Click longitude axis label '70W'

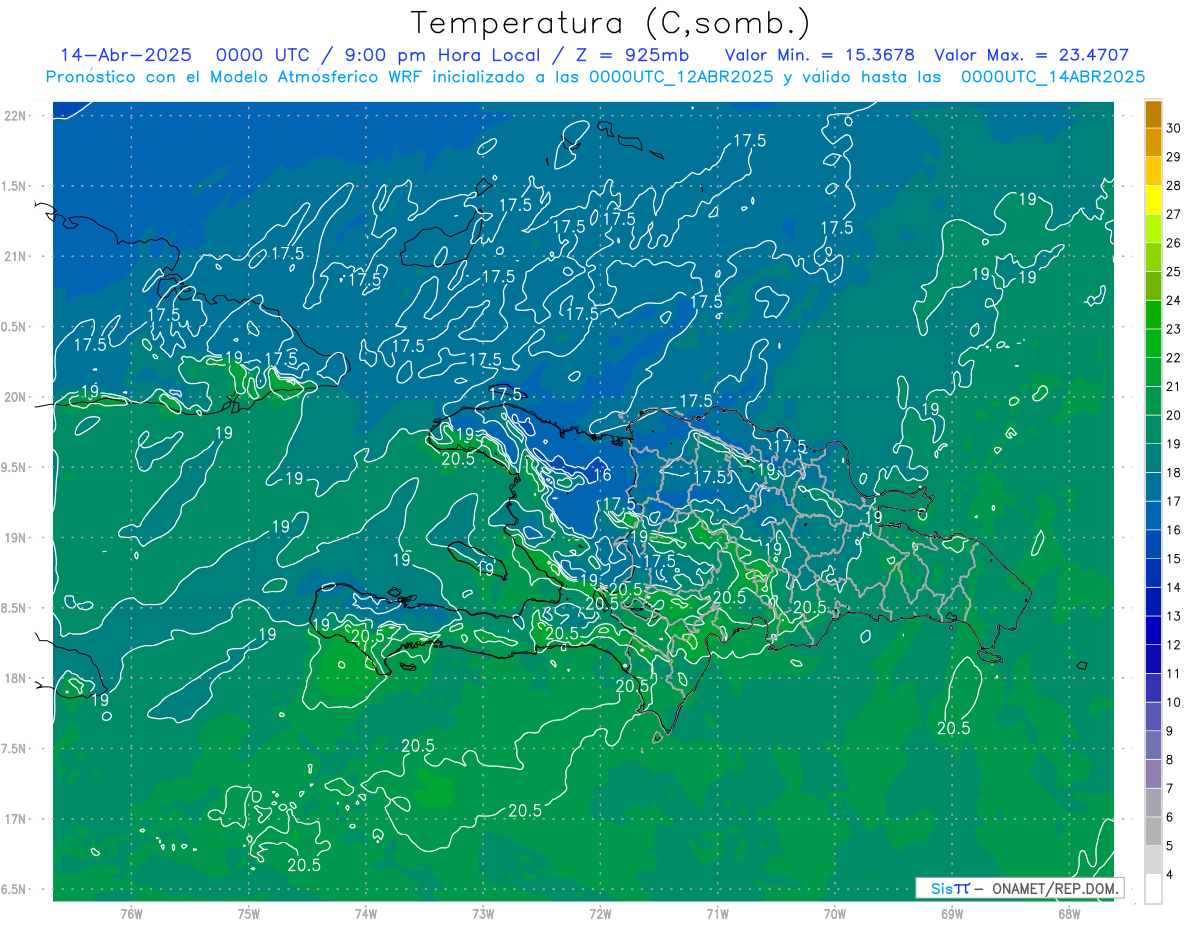pyautogui.click(x=835, y=914)
